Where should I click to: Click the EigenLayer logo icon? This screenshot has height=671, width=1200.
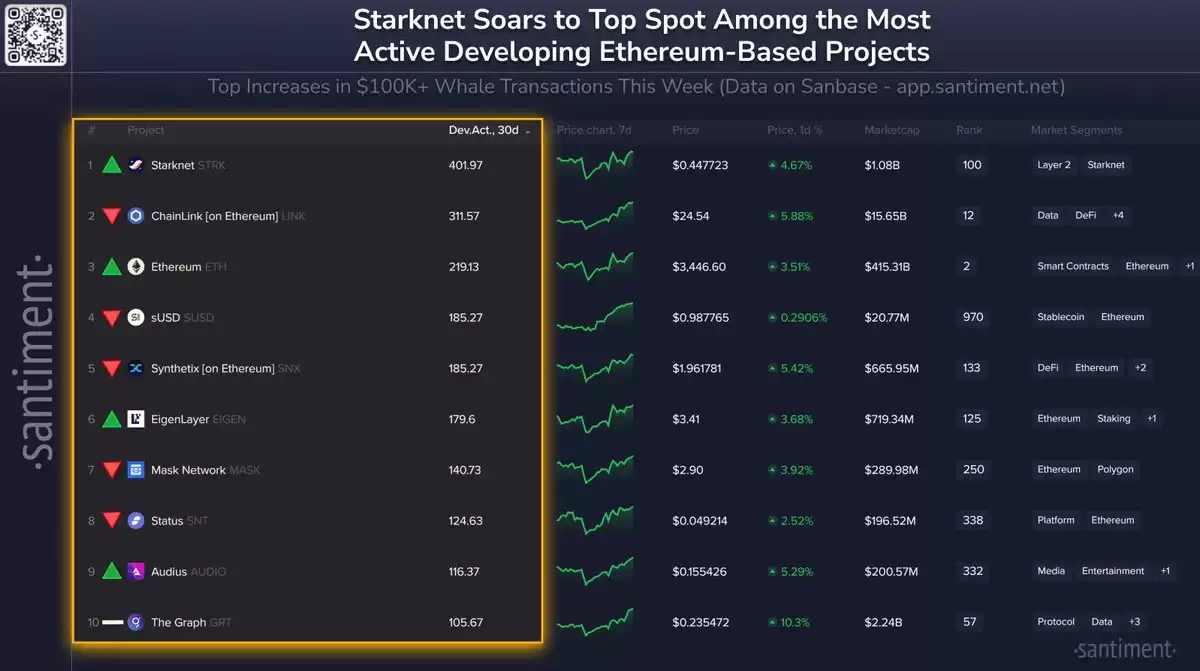pyautogui.click(x=136, y=419)
